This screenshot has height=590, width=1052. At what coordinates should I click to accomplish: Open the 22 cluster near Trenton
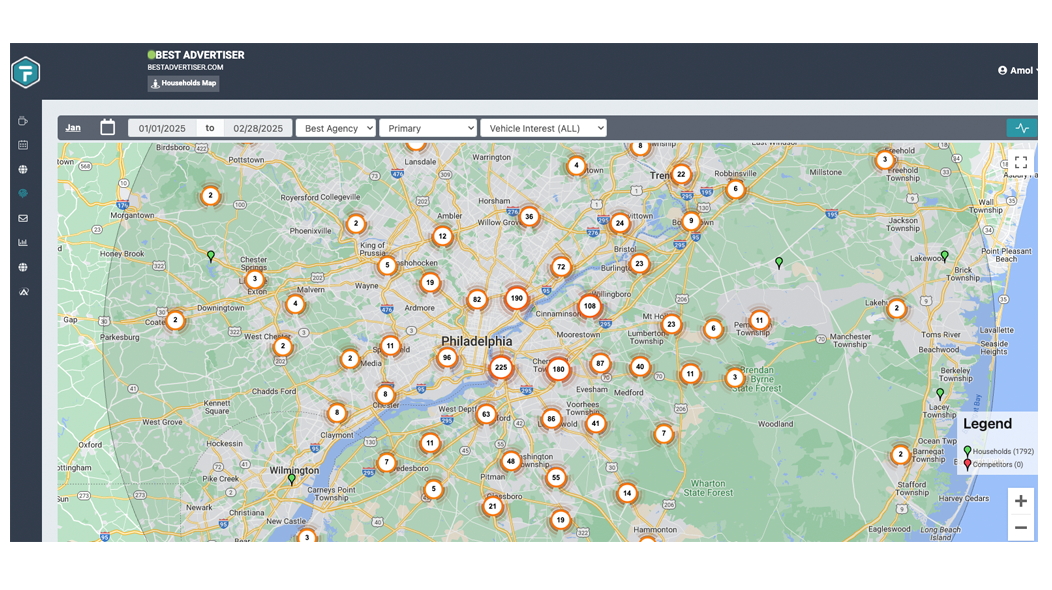pyautogui.click(x=681, y=175)
